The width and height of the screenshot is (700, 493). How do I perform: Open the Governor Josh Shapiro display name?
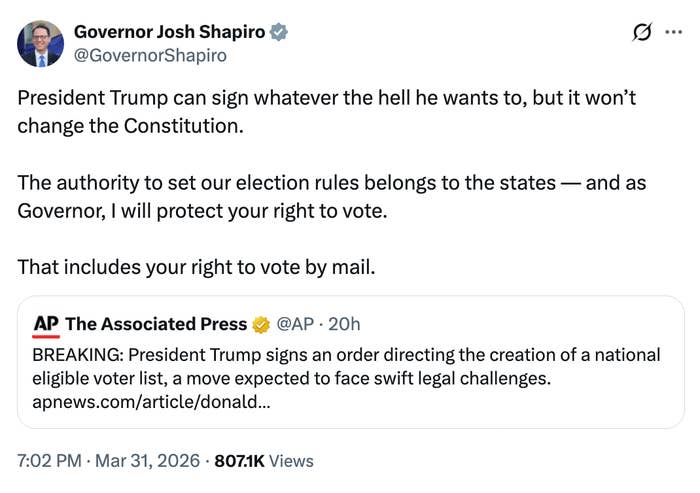(x=169, y=32)
